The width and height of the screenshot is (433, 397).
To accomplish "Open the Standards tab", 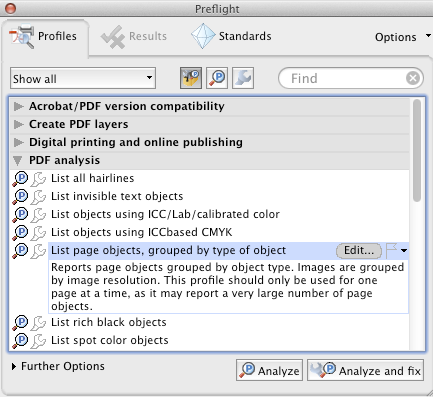I will pyautogui.click(x=232, y=36).
